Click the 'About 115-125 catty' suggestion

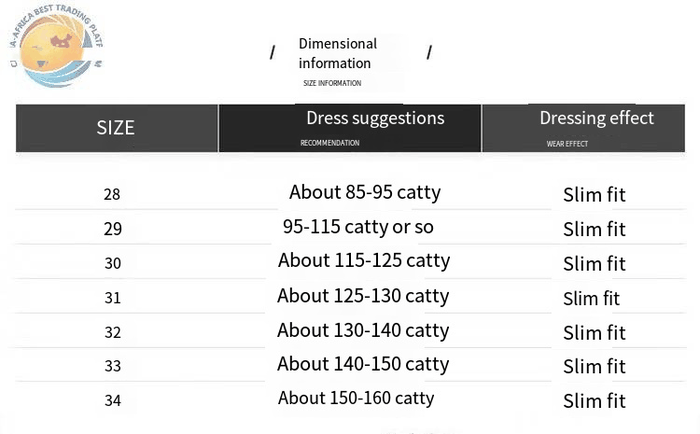364,261
